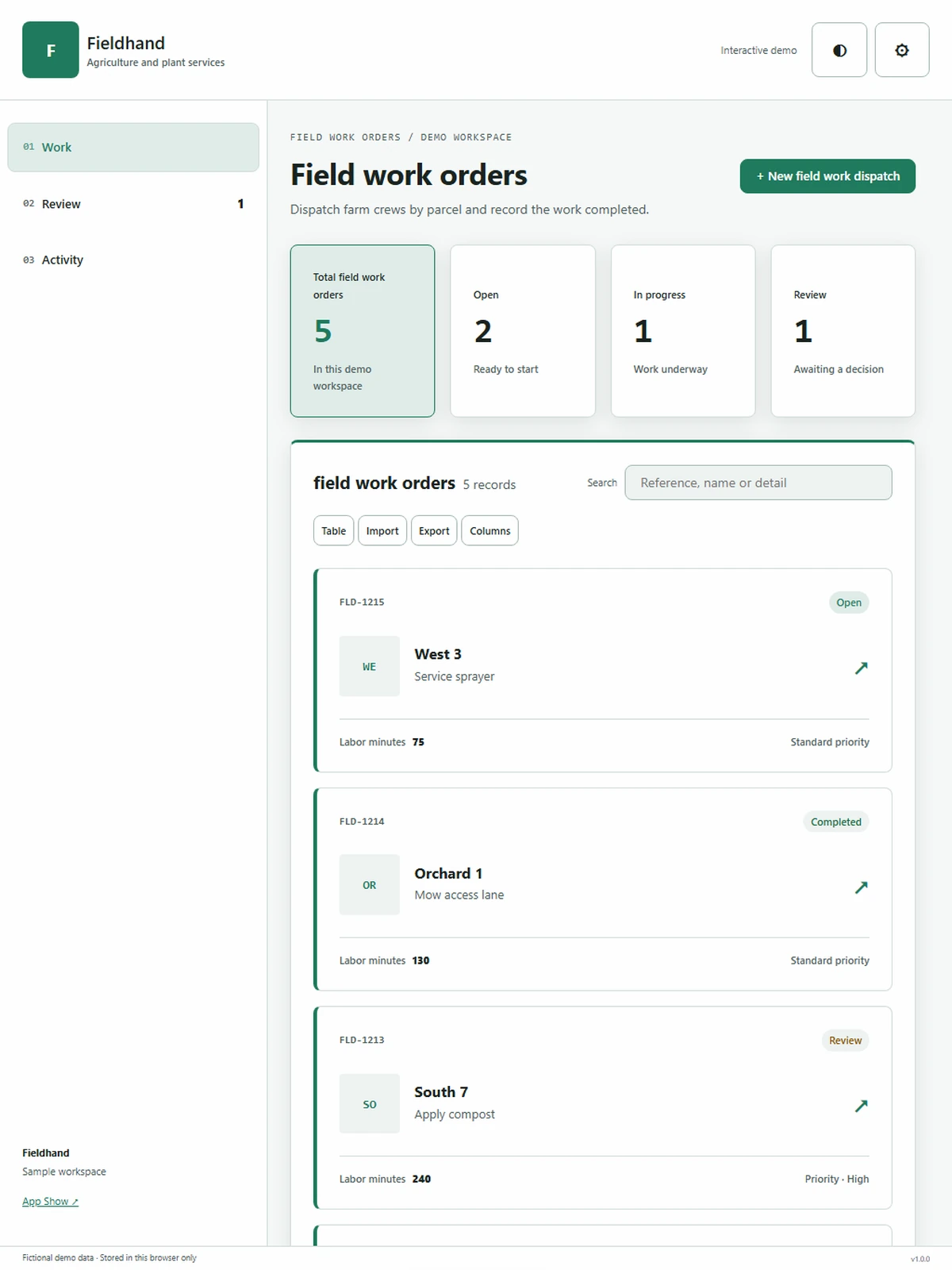Open the App Show link
Screen dimensions: 952x1270
point(50,1202)
